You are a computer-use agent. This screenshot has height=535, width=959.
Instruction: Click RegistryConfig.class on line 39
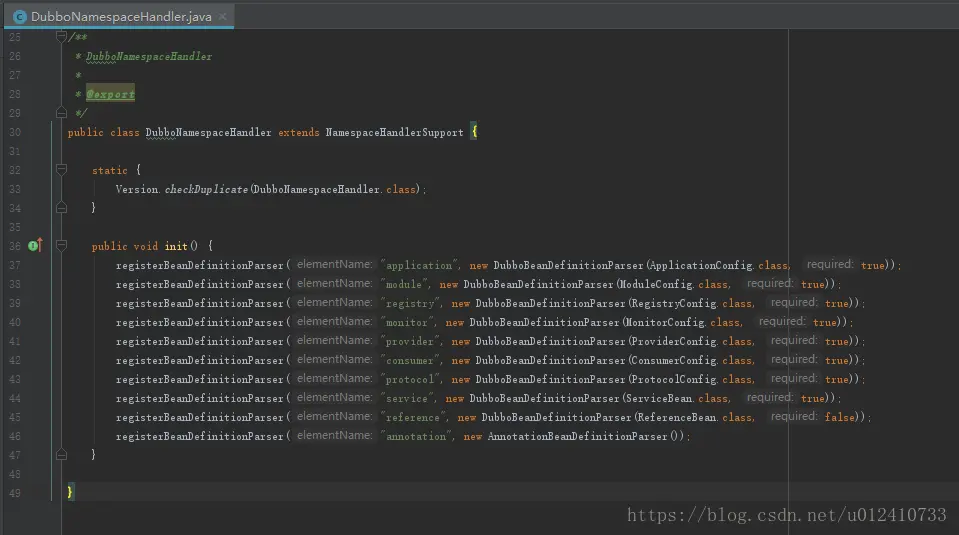[x=691, y=303]
